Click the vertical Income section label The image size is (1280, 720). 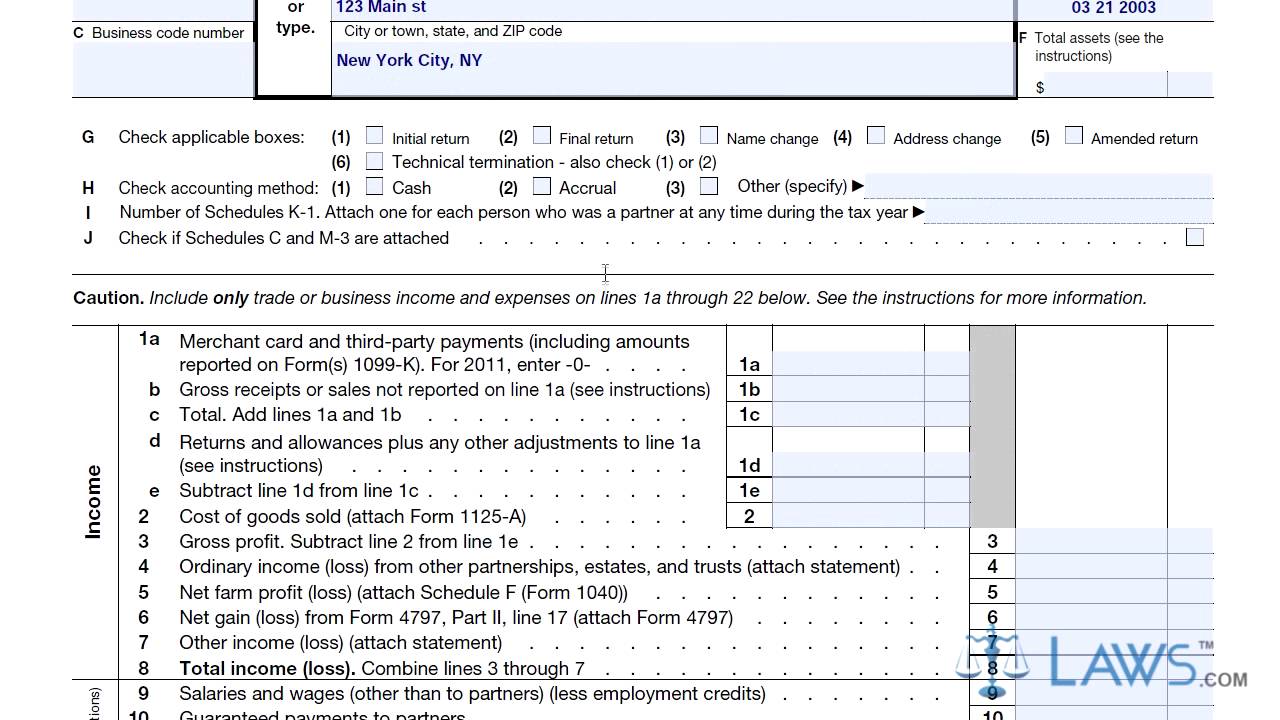(x=93, y=502)
